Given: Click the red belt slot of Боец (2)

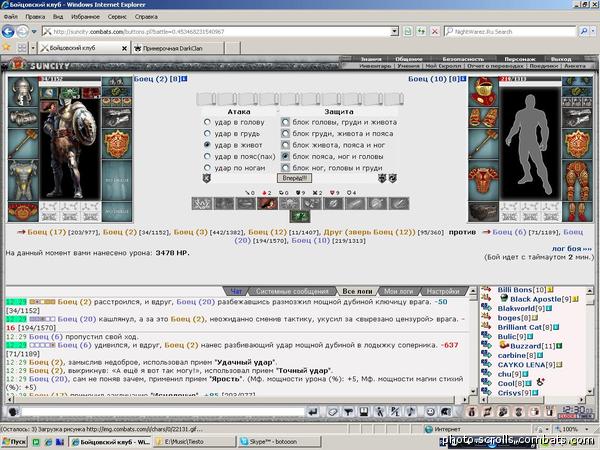Looking at the screenshot, I should (x=23, y=212).
